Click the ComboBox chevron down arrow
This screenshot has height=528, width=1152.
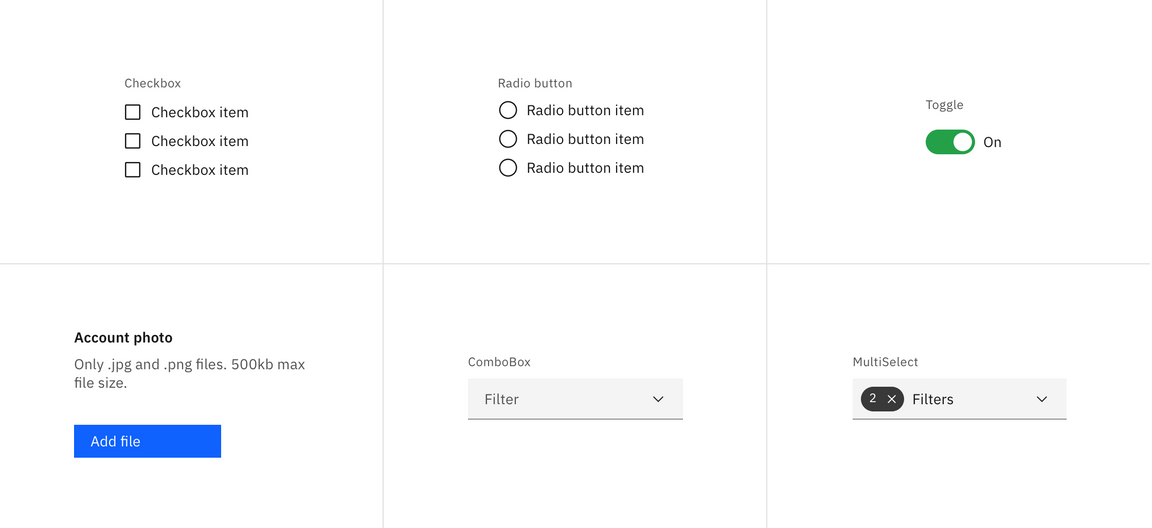tap(658, 399)
